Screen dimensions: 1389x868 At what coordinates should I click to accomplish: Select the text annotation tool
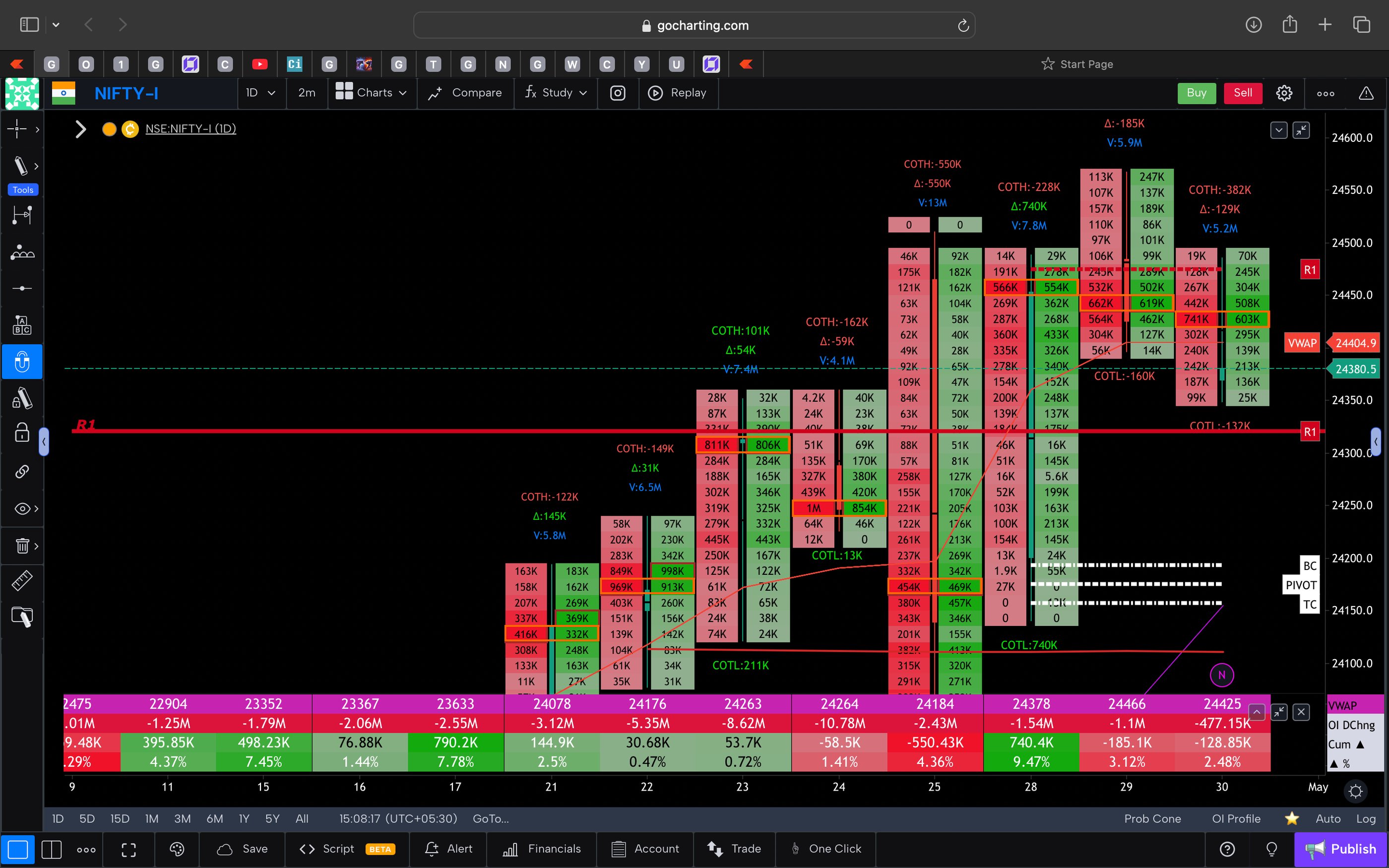21,324
